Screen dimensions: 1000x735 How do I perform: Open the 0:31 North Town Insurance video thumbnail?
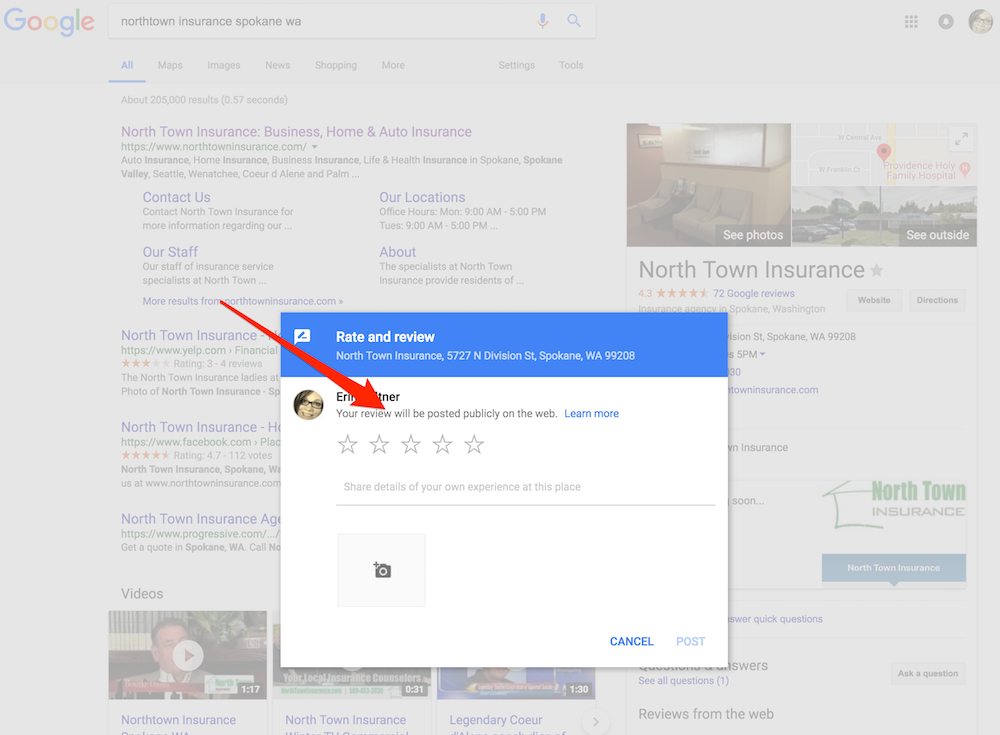click(x=351, y=683)
